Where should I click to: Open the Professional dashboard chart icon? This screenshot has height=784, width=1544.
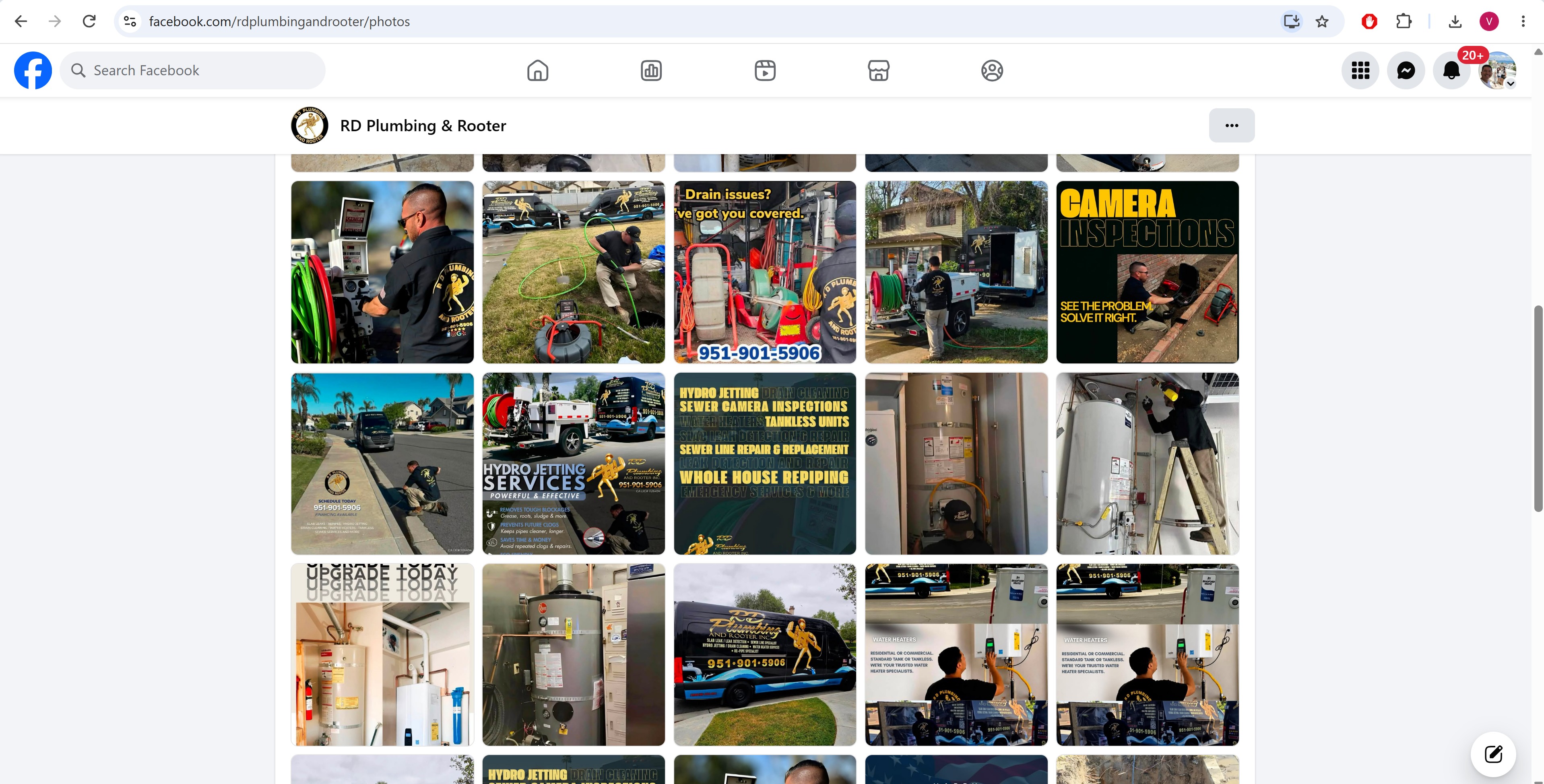click(652, 70)
